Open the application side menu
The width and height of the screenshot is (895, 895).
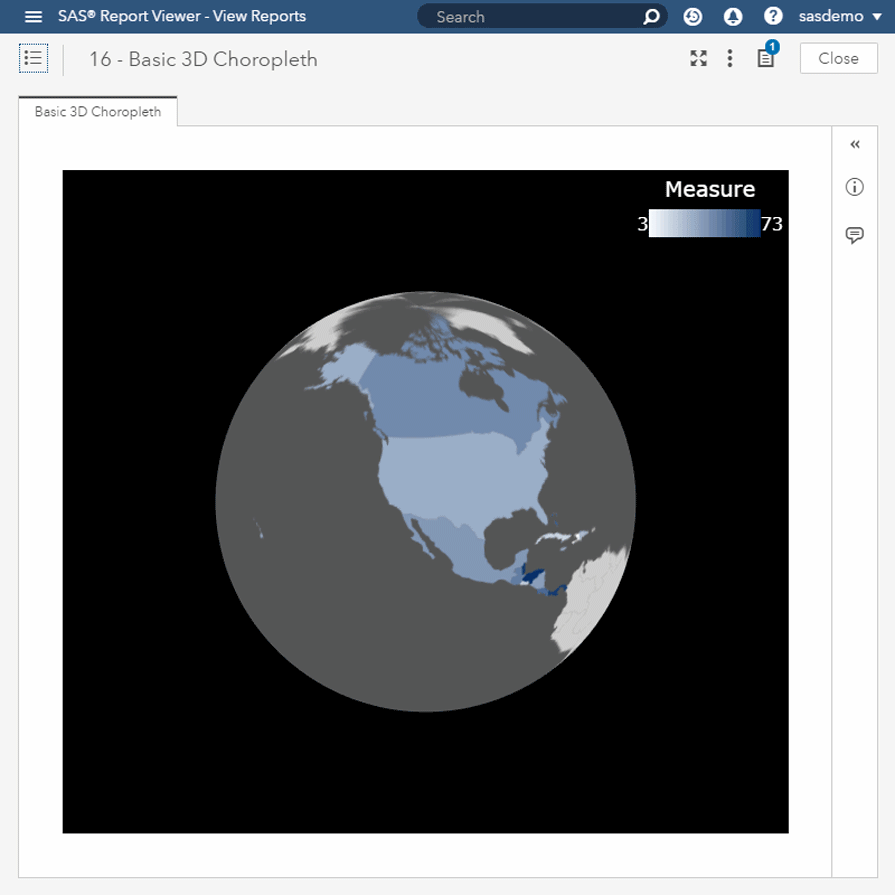pos(33,16)
